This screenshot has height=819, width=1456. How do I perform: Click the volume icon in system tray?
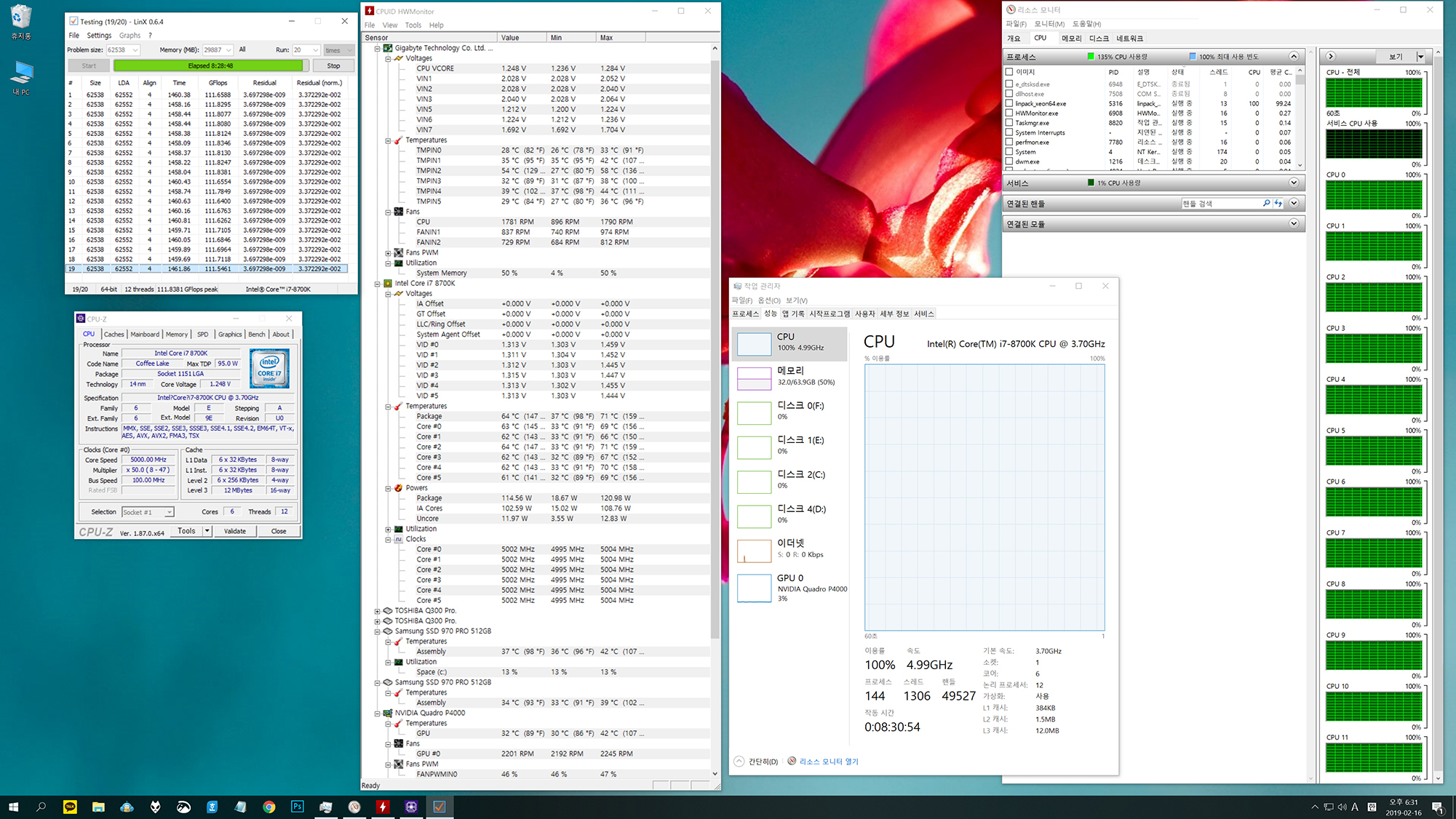point(1342,807)
